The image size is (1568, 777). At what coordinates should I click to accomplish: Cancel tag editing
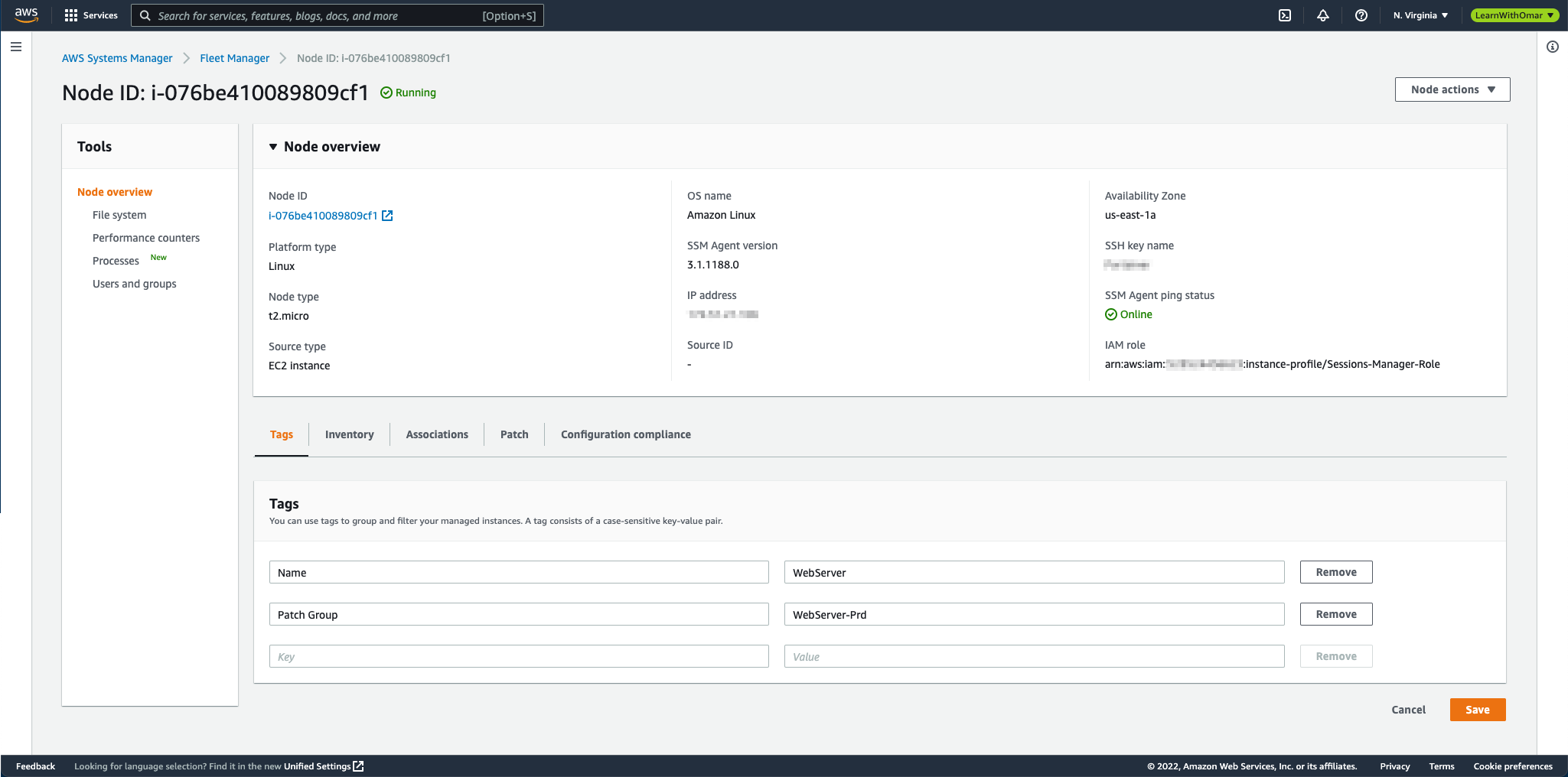click(1409, 710)
